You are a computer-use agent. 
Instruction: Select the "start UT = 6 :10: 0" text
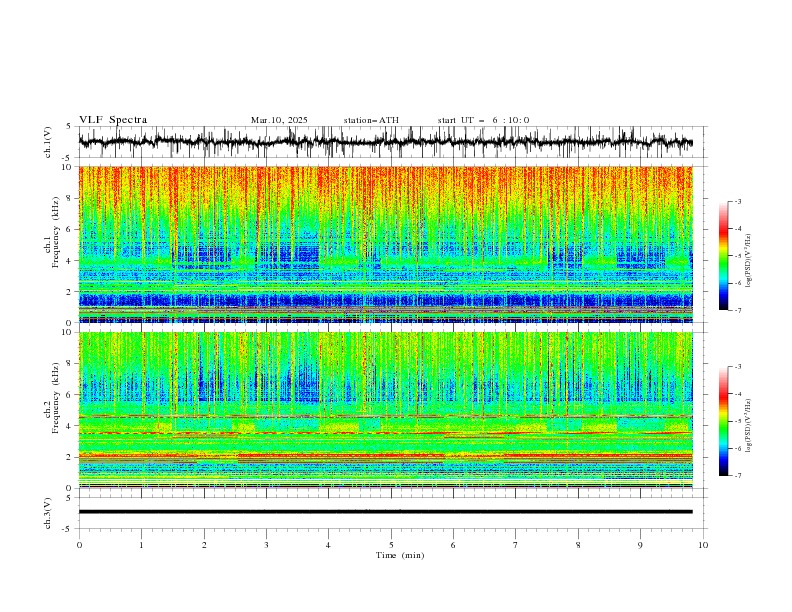[483, 120]
